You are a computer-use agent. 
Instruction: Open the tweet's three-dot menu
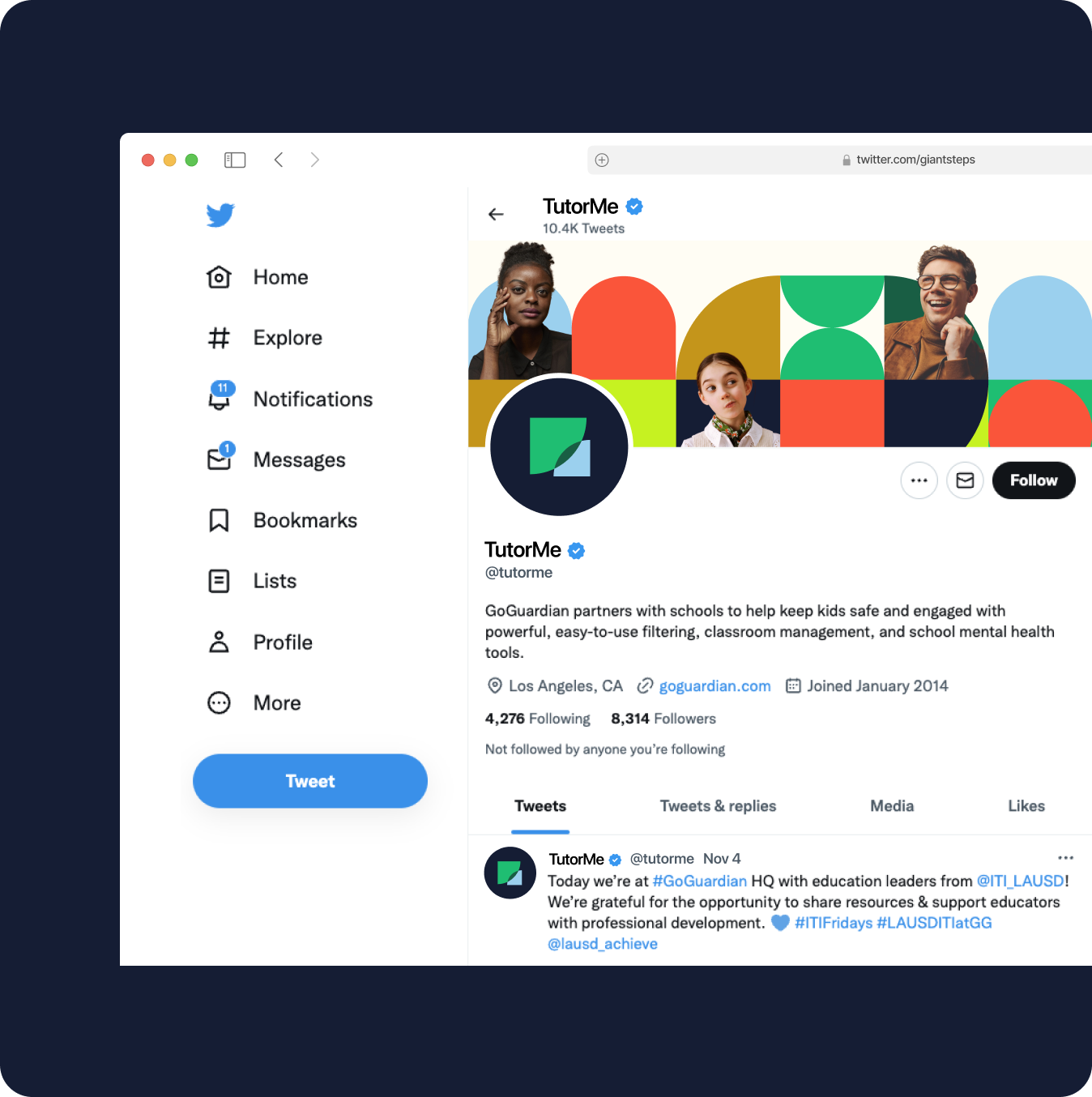(x=1065, y=857)
